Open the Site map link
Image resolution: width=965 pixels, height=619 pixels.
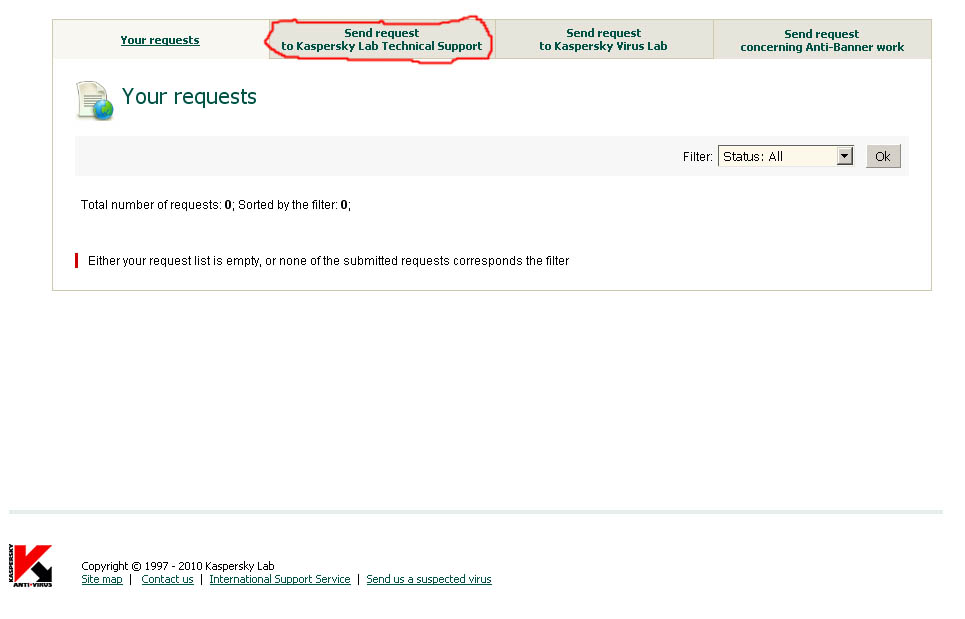[x=102, y=579]
